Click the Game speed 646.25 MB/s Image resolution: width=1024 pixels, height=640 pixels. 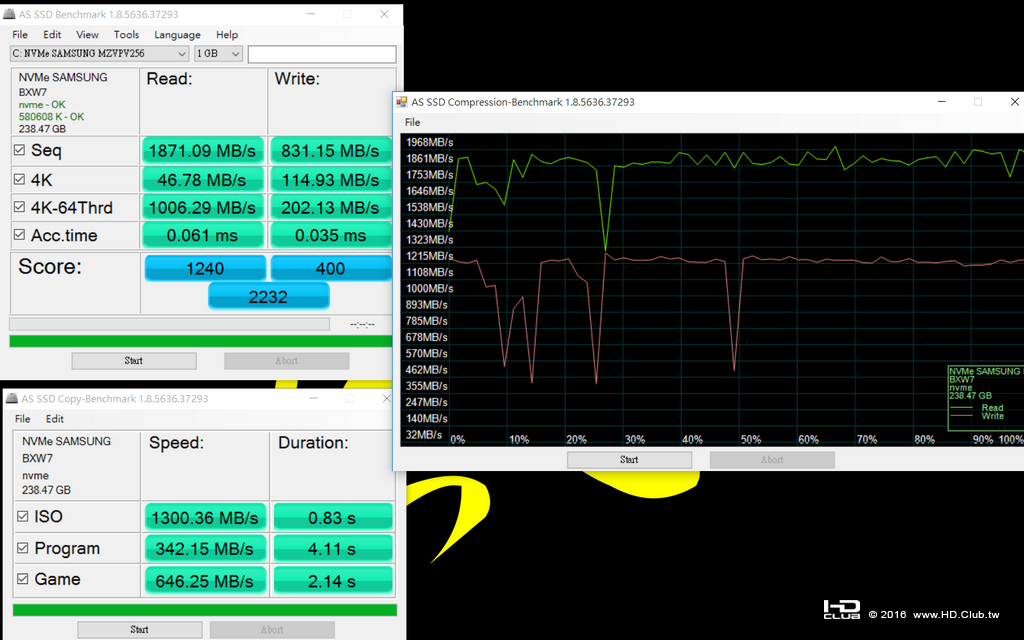[x=205, y=581]
